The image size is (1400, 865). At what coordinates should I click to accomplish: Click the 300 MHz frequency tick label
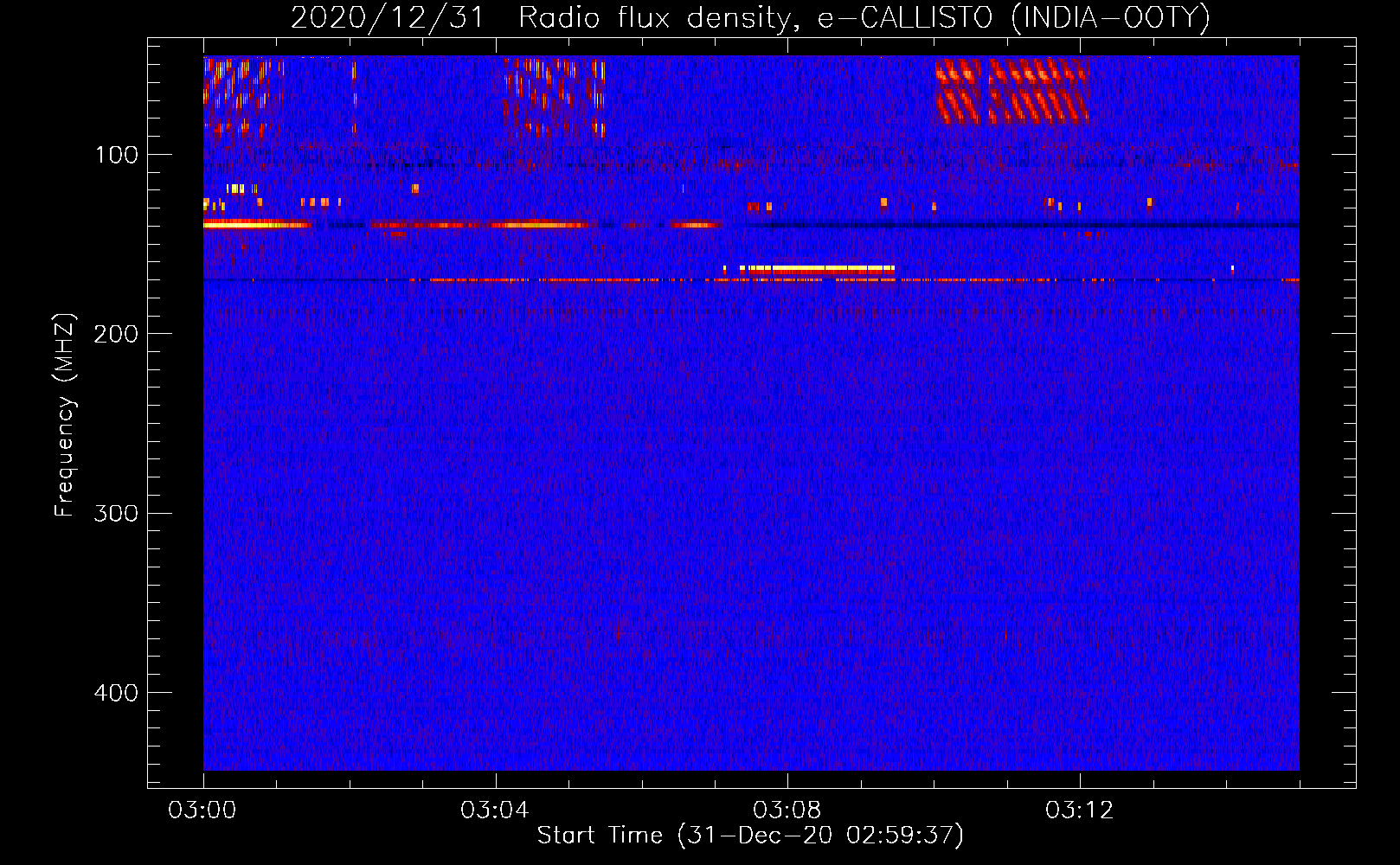click(116, 513)
